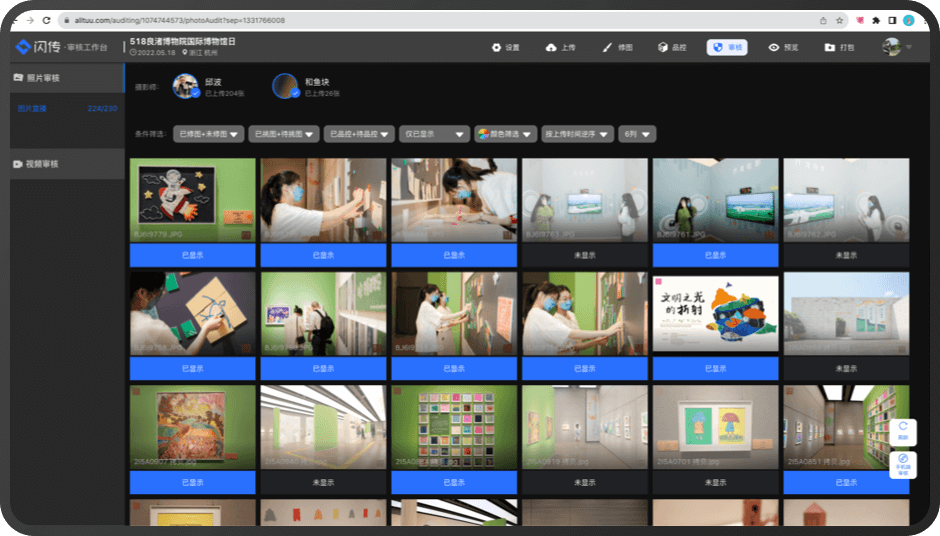
Task: Open the 按上传时间逆序 sort dropdown
Action: pos(577,134)
